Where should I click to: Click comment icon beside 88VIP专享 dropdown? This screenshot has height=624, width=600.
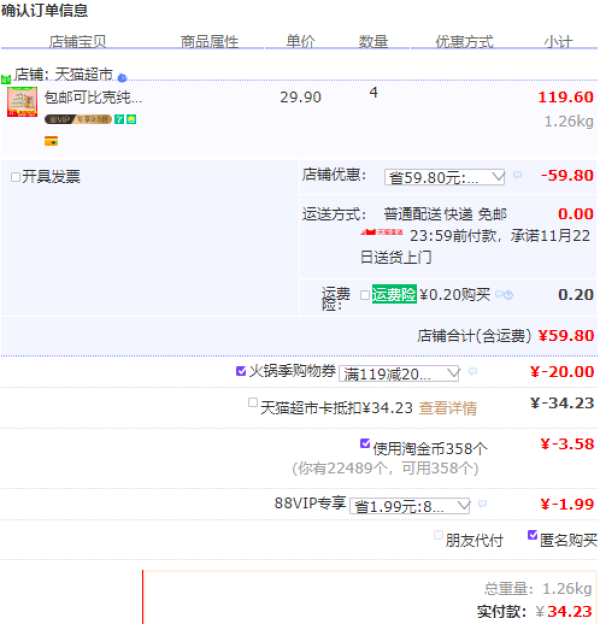click(x=483, y=504)
